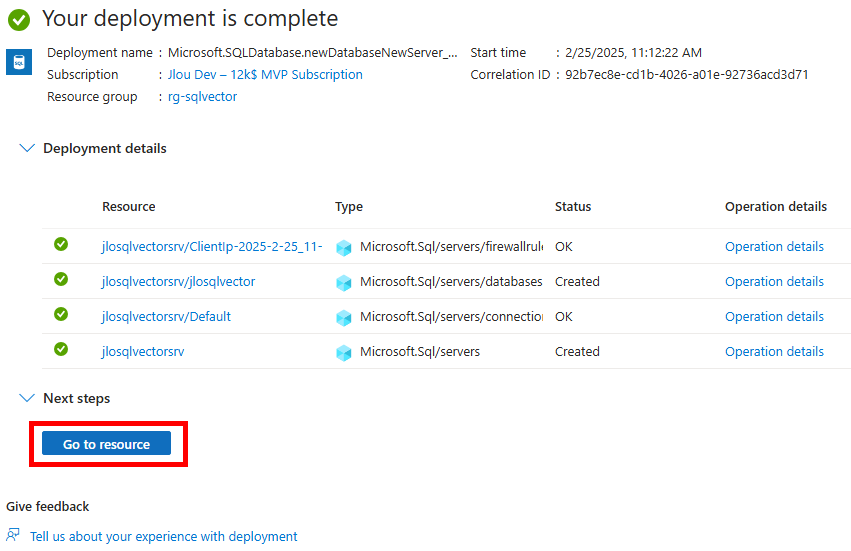Viewport: 851px width, 551px height.
Task: Open the rg-sqlvector resource group link
Action: pos(202,97)
